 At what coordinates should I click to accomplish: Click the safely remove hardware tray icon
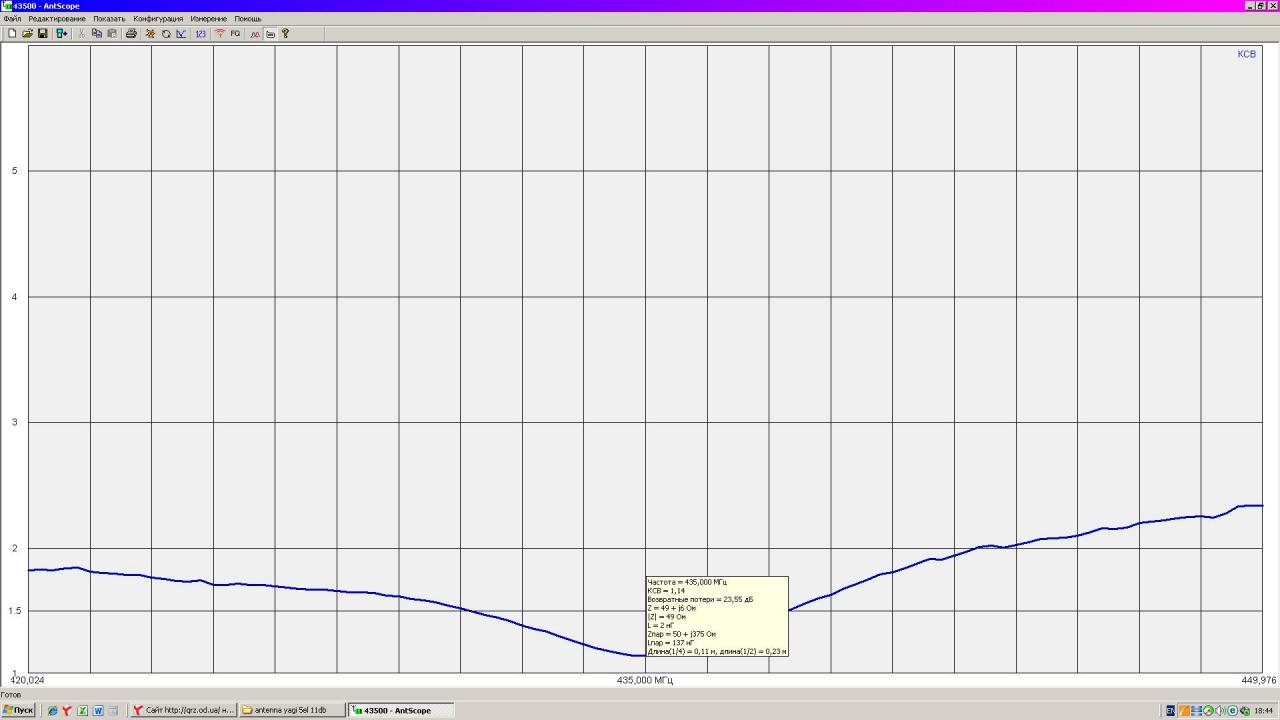point(1245,711)
